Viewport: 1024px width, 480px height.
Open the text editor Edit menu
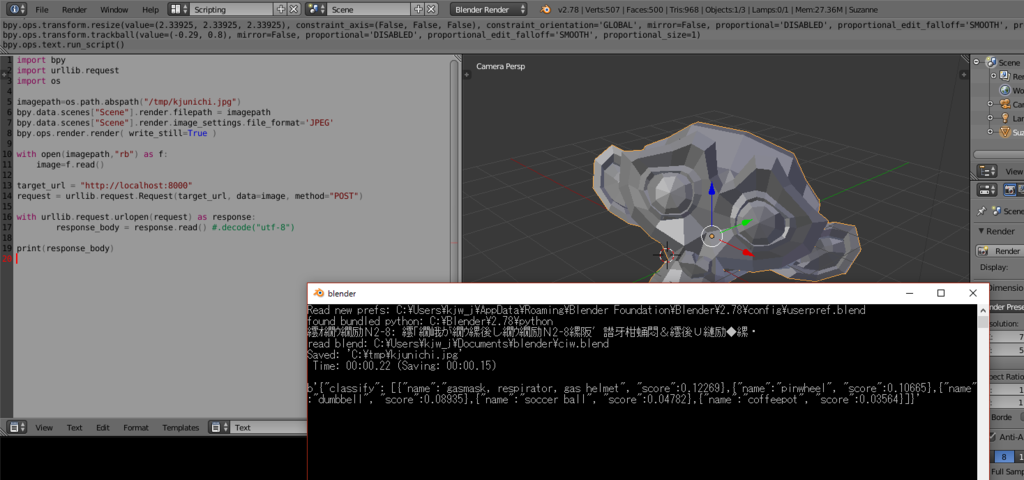coord(103,428)
